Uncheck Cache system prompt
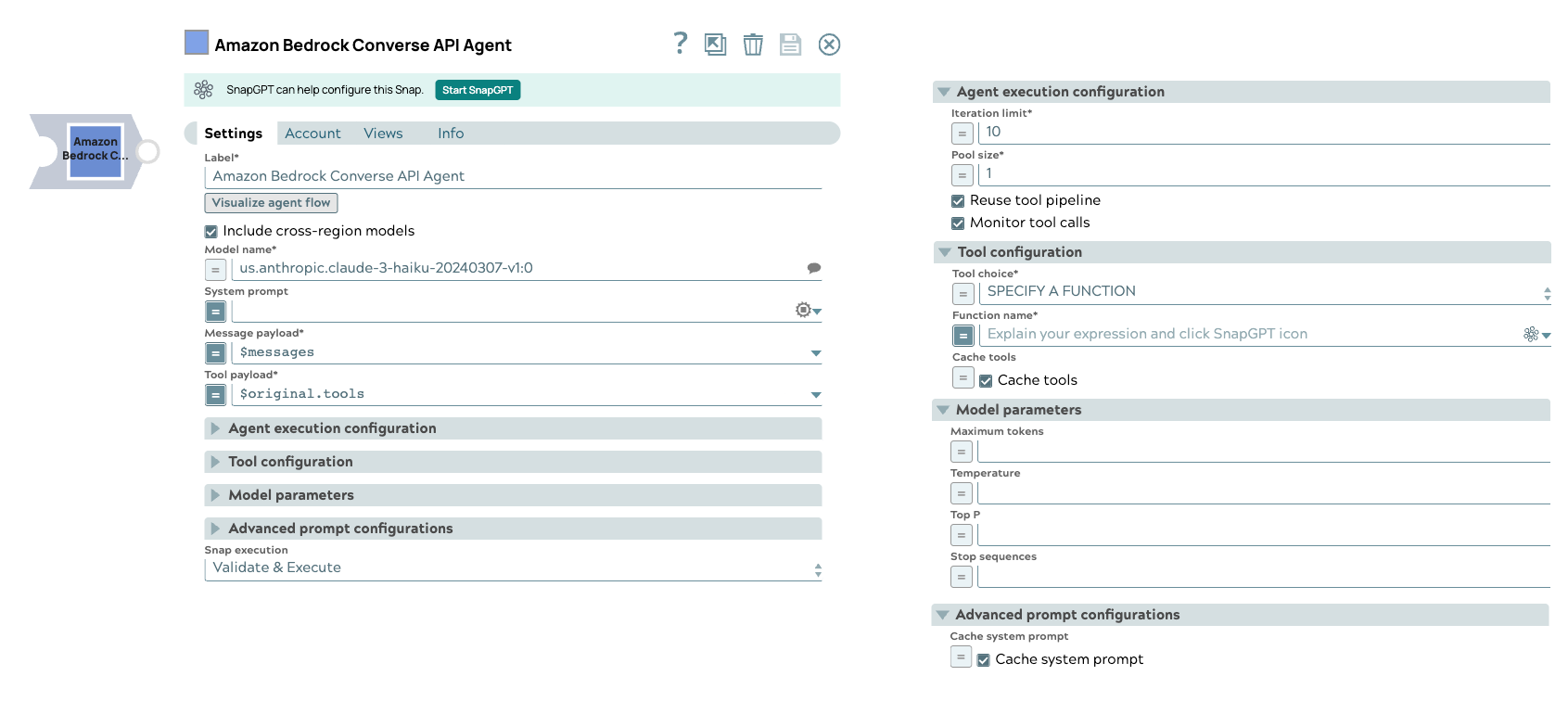This screenshot has height=714, width=1568. [x=984, y=659]
